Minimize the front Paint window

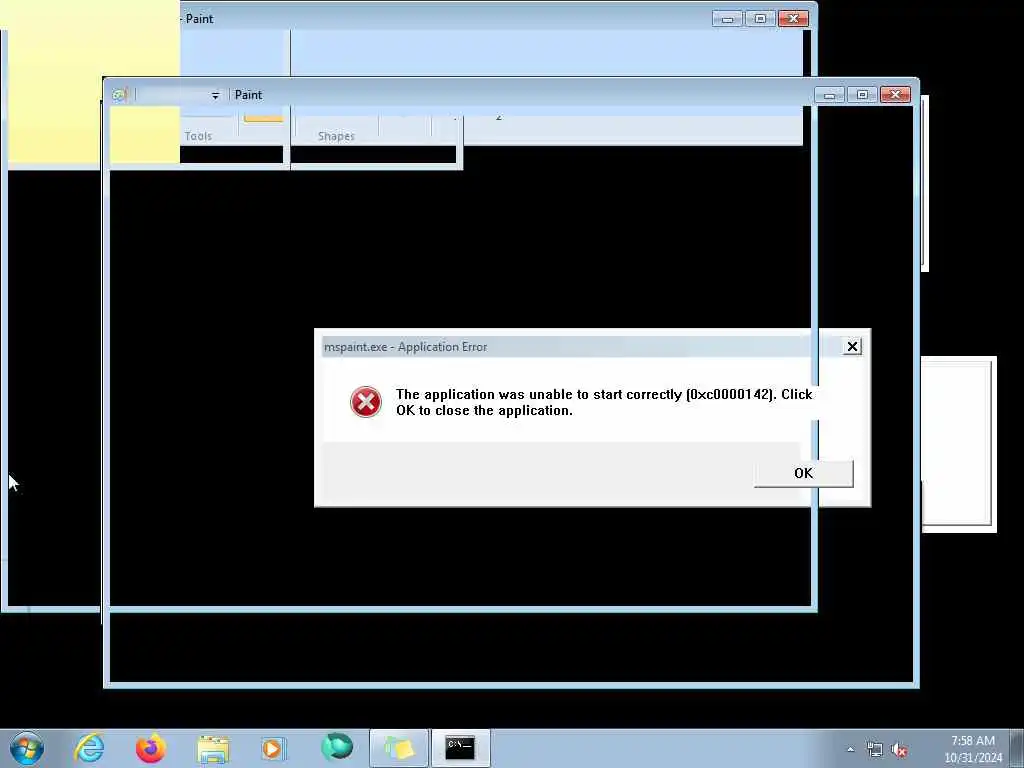[x=829, y=95]
